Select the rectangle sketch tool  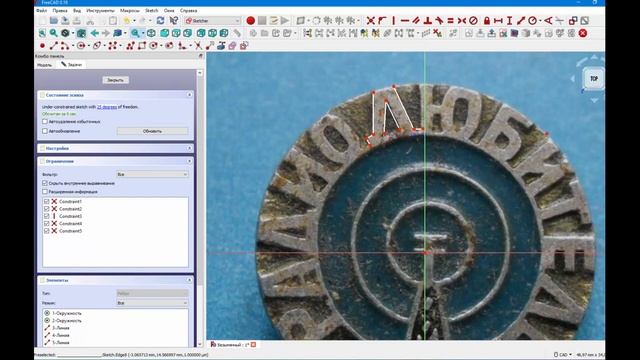142,46
